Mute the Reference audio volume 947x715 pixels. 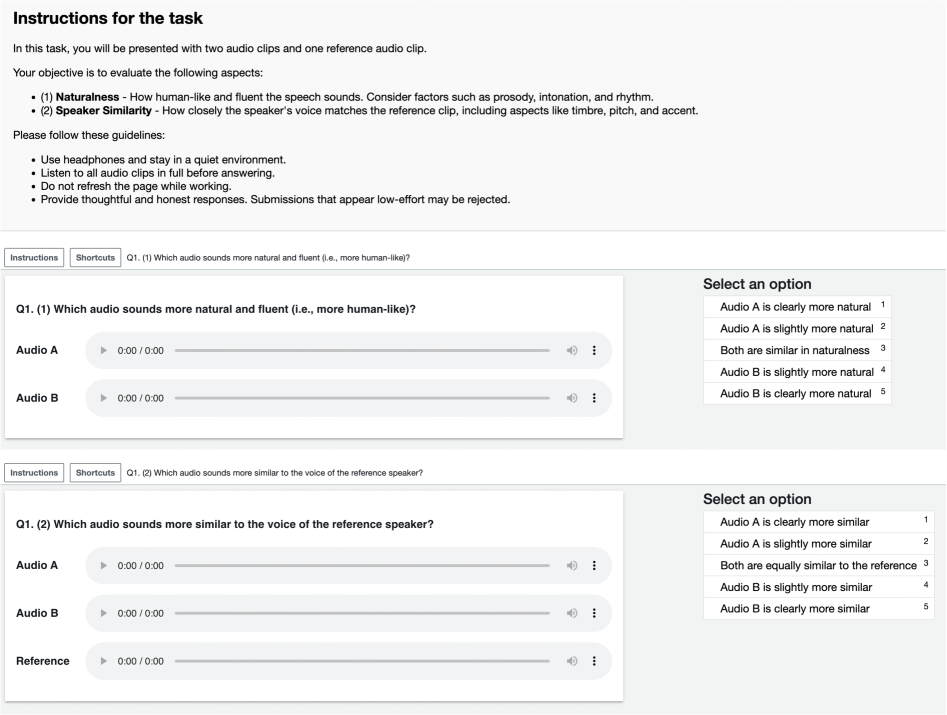[x=570, y=661]
